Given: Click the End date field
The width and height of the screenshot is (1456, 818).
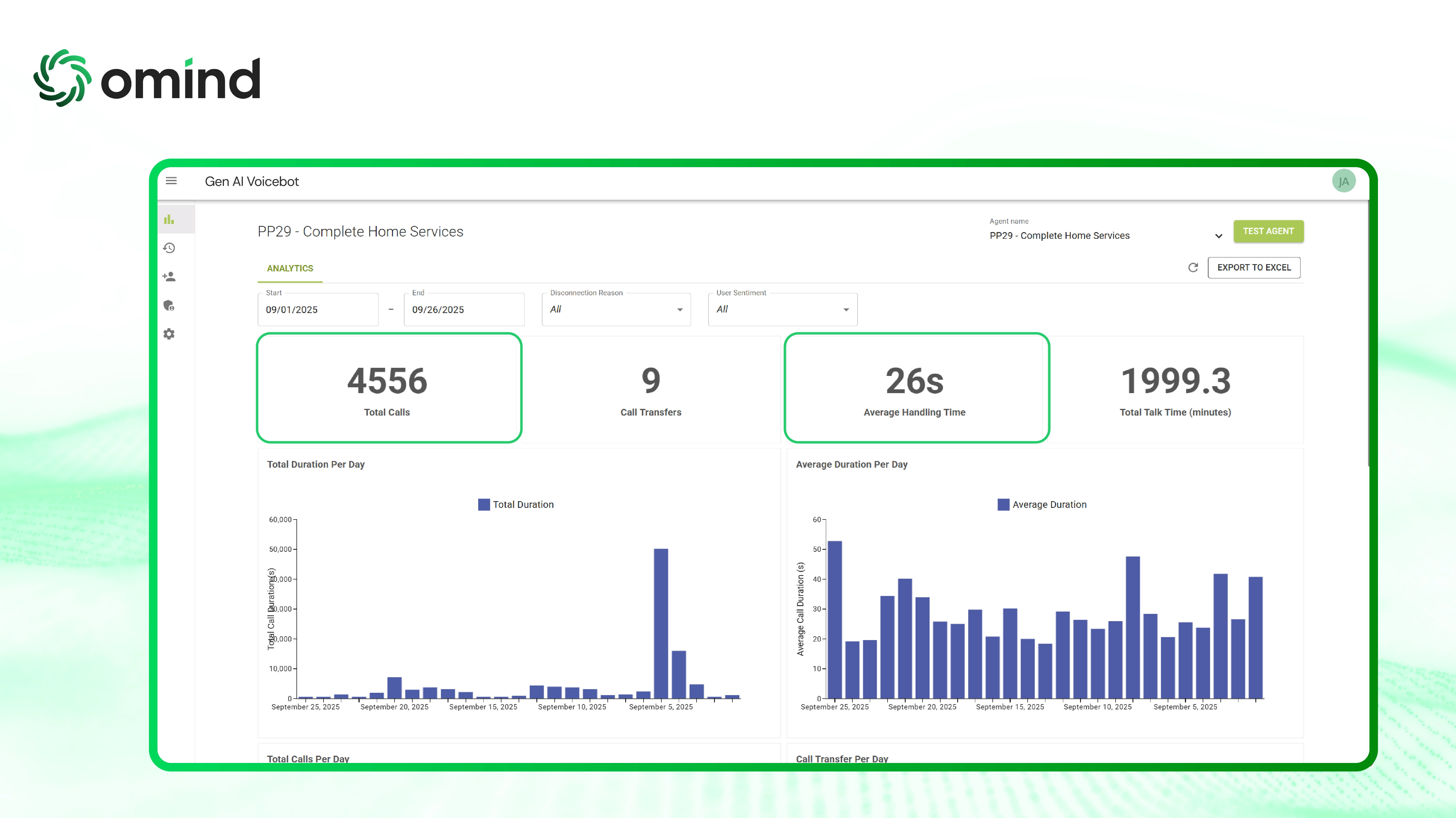Looking at the screenshot, I should 464,310.
